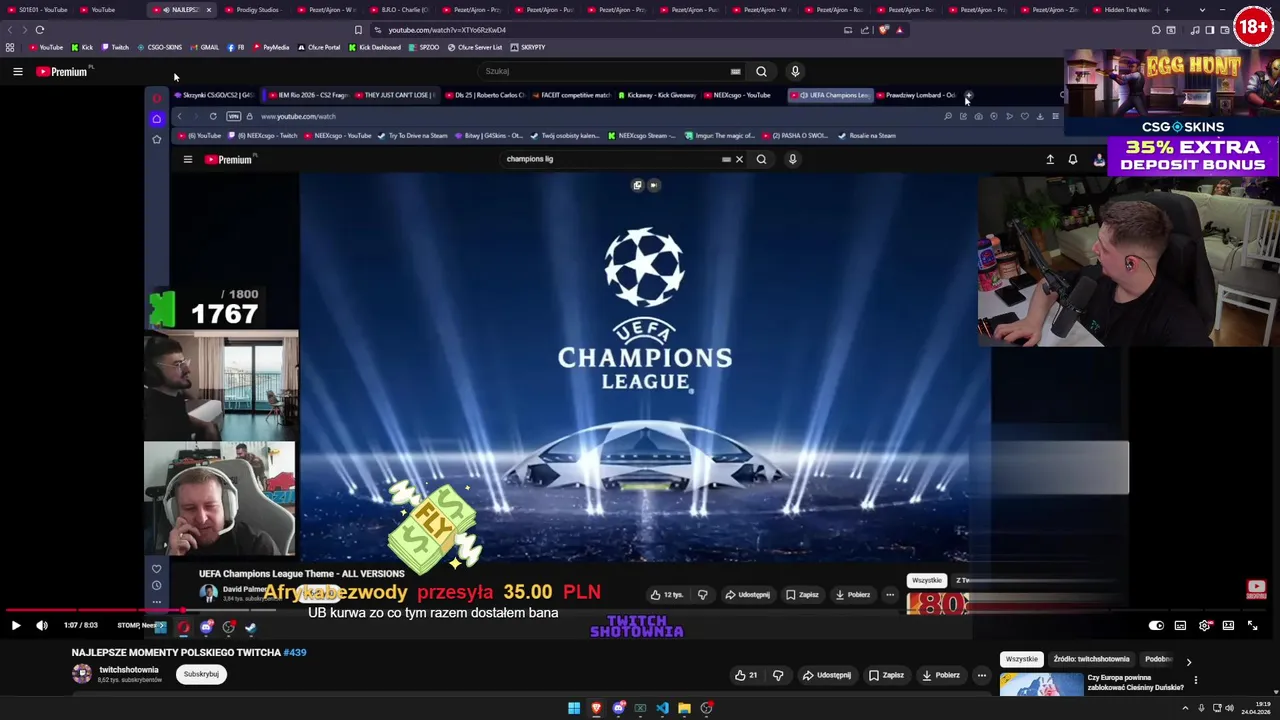Expand filter chips with the right chevron
Screen dimensions: 1280x720
pyautogui.click(x=1188, y=661)
